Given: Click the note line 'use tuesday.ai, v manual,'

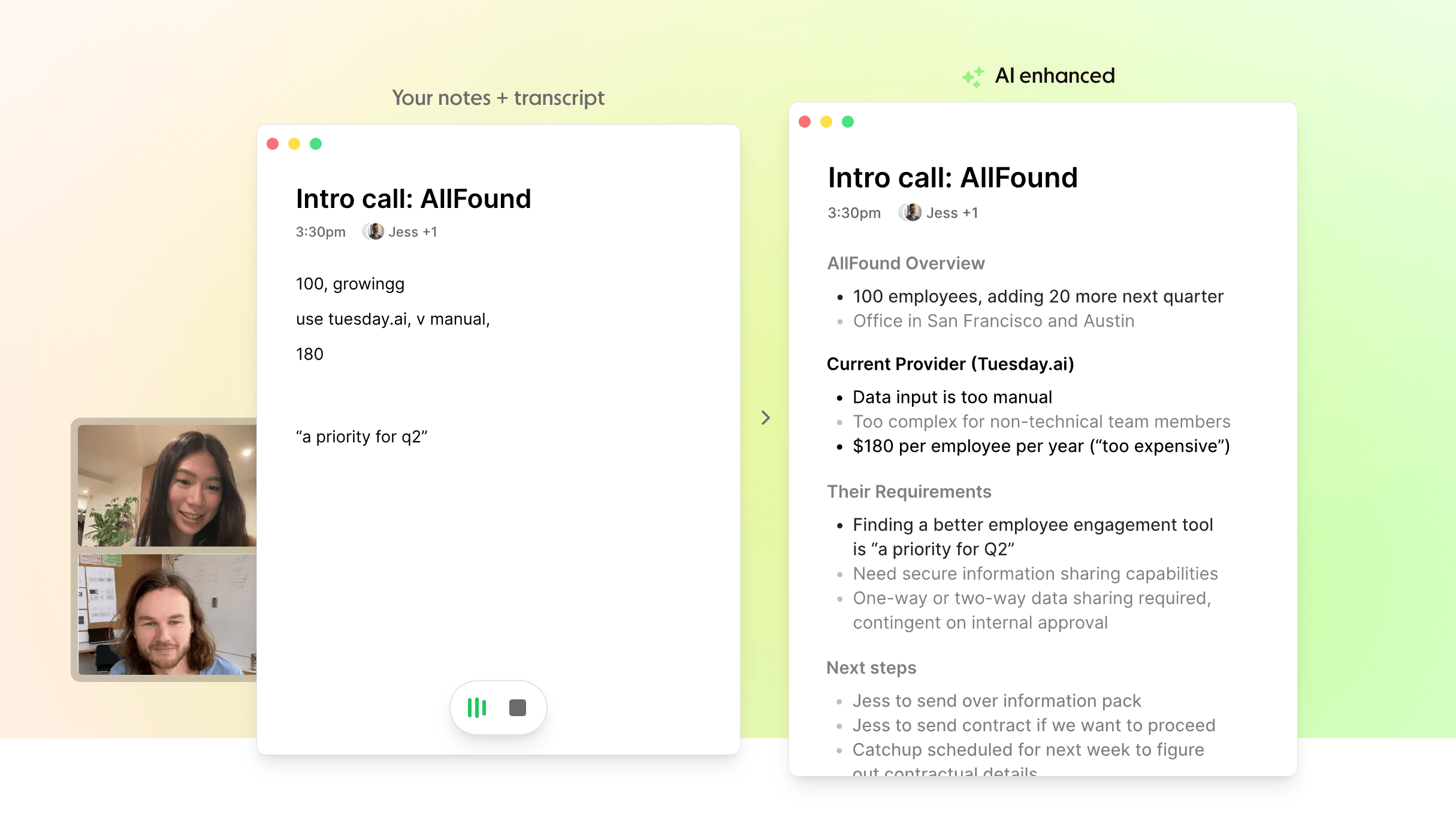Looking at the screenshot, I should [392, 319].
